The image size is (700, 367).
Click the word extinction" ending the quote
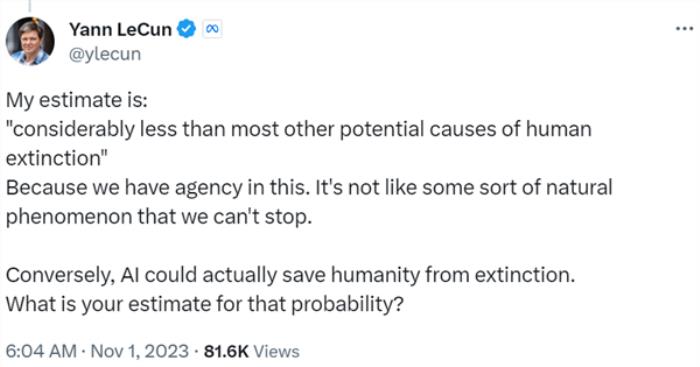click(57, 158)
